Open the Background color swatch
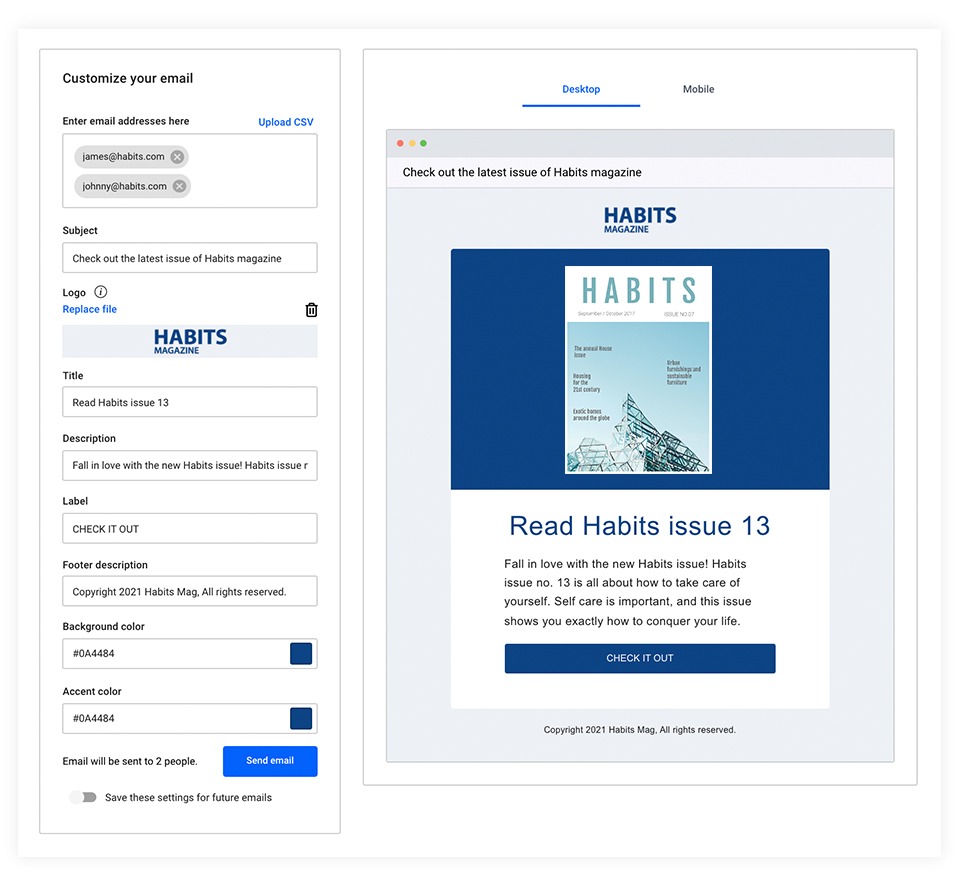The height and width of the screenshot is (886, 960). [301, 653]
